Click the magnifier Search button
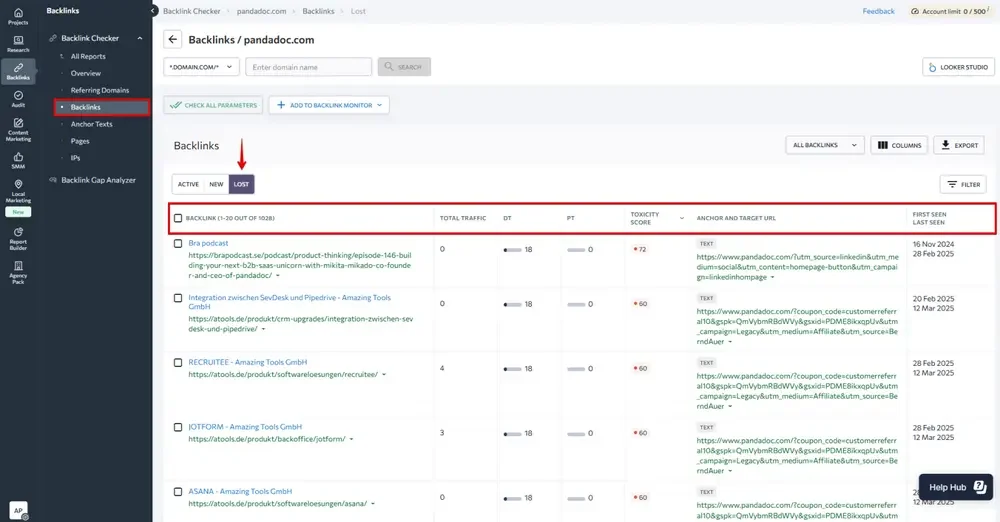Image resolution: width=1000 pixels, height=522 pixels. [404, 67]
